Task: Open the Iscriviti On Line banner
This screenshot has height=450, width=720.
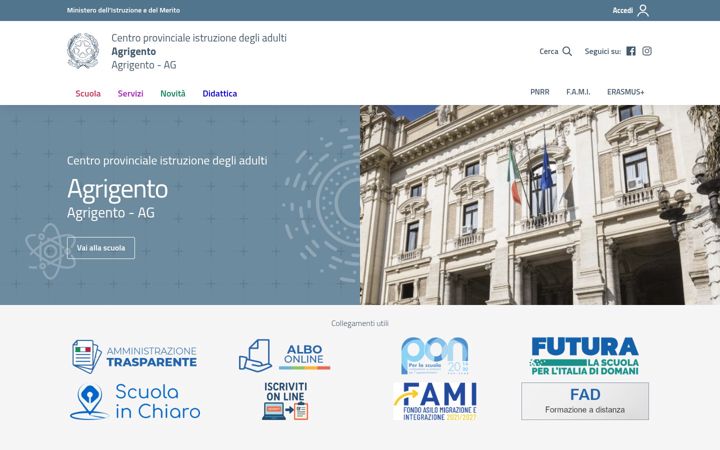Action: pos(285,401)
